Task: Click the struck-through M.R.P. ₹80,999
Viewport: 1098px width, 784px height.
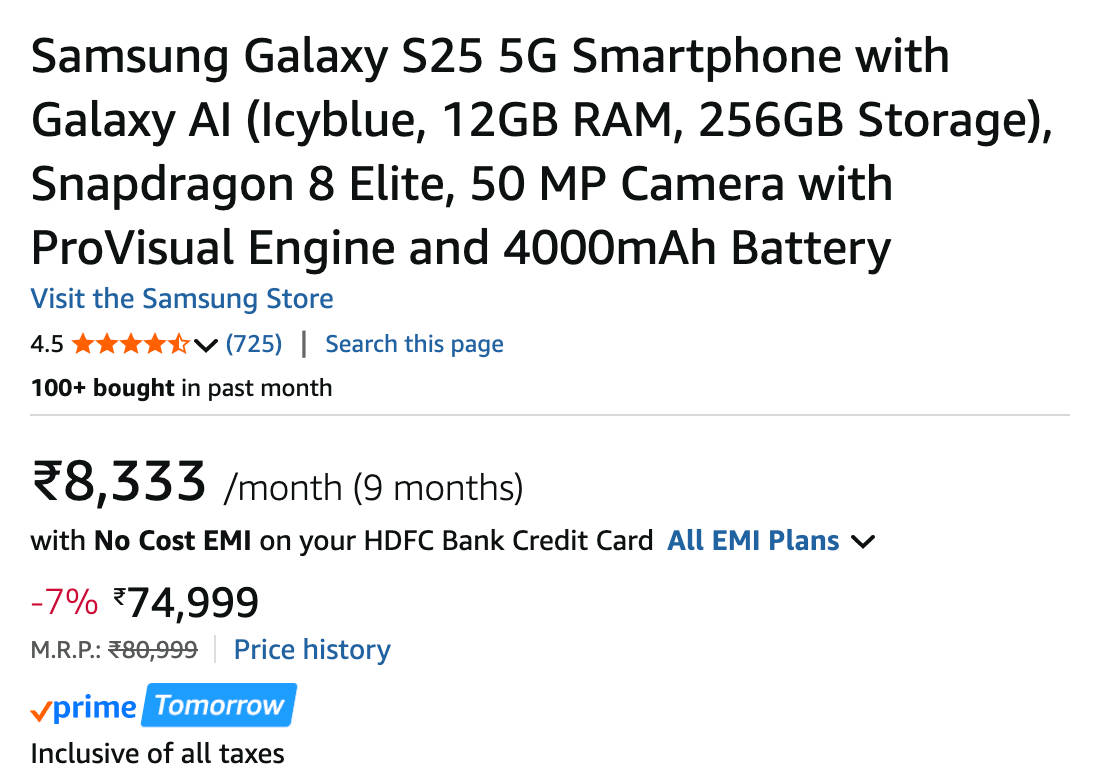Action: [x=153, y=650]
